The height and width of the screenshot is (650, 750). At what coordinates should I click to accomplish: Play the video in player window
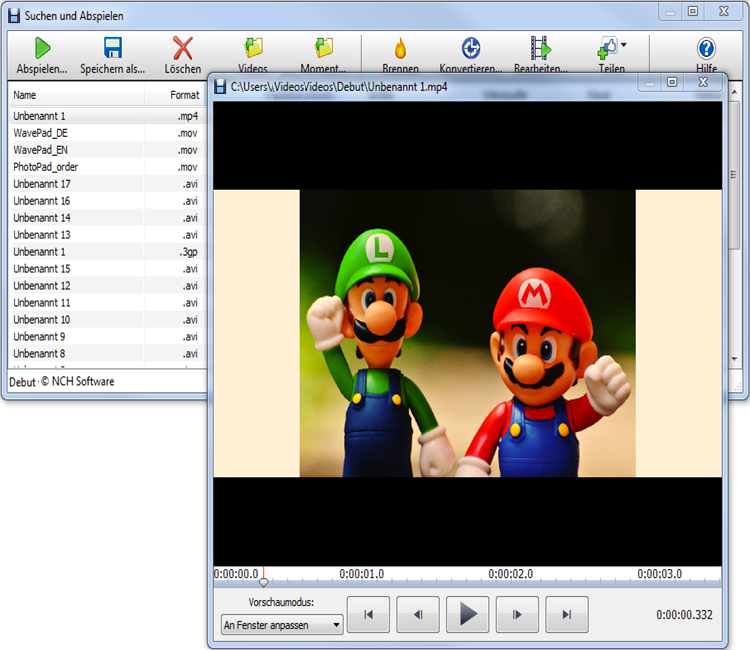[468, 615]
